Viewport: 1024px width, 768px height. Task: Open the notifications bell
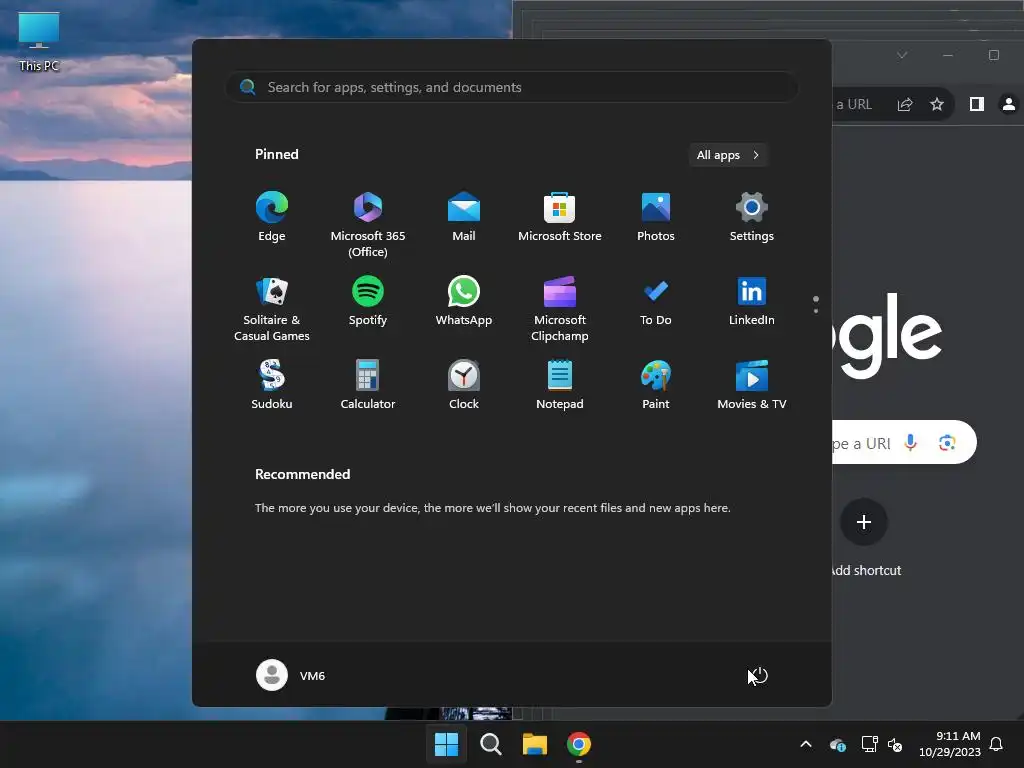pyautogui.click(x=997, y=744)
